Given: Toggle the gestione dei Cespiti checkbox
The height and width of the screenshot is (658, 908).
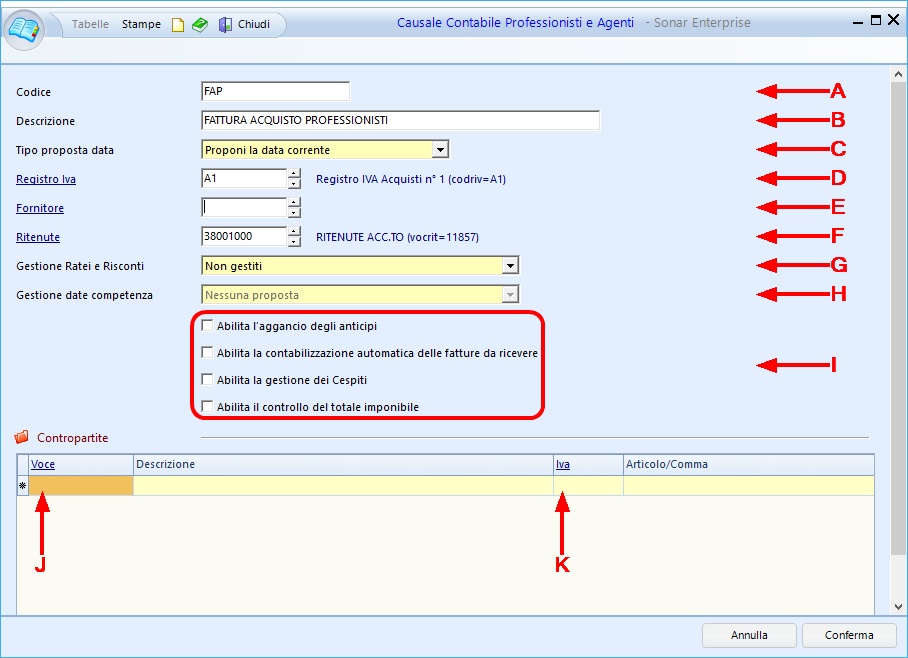Looking at the screenshot, I should click(x=207, y=380).
